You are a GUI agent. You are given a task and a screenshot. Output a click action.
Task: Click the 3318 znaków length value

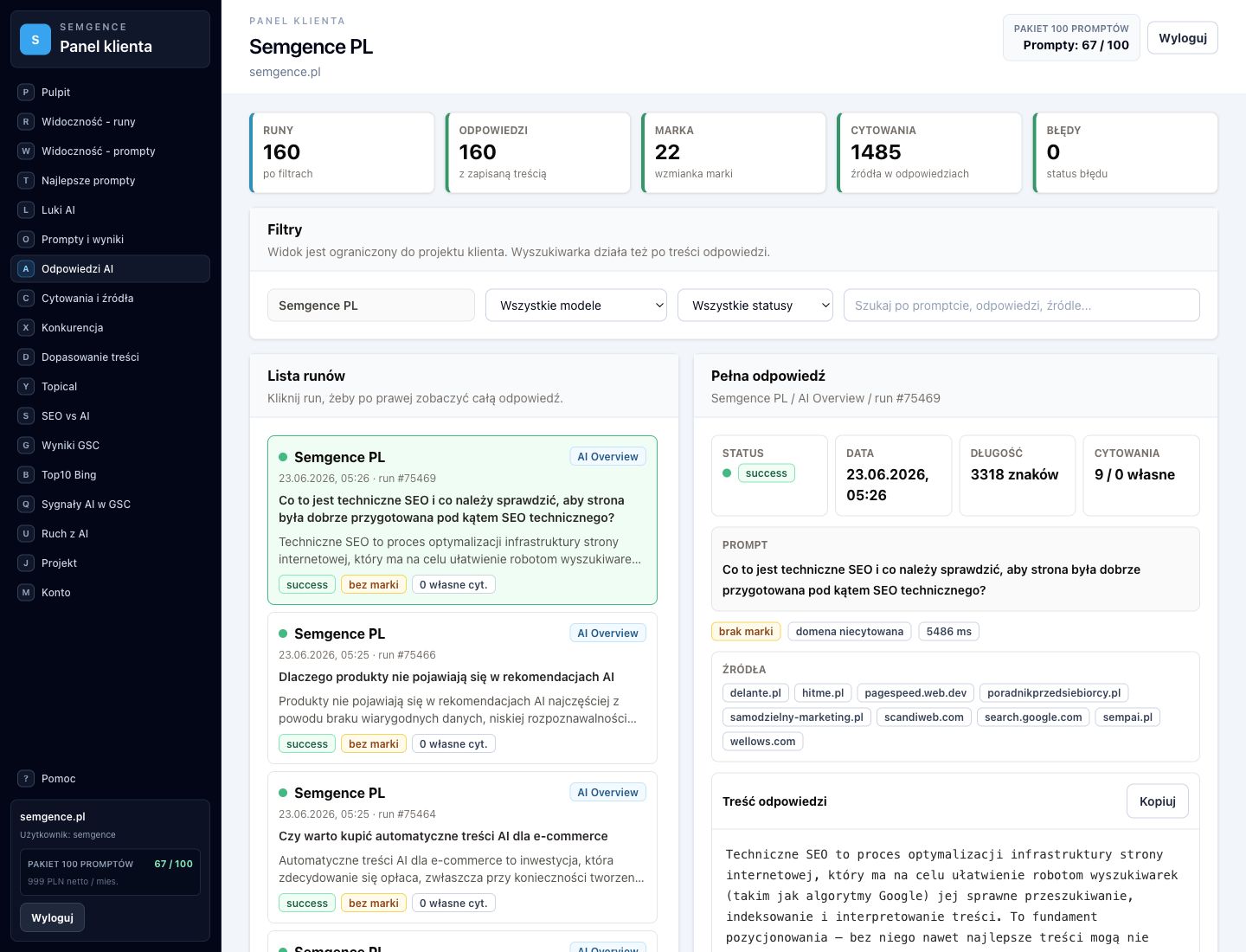[1015, 474]
